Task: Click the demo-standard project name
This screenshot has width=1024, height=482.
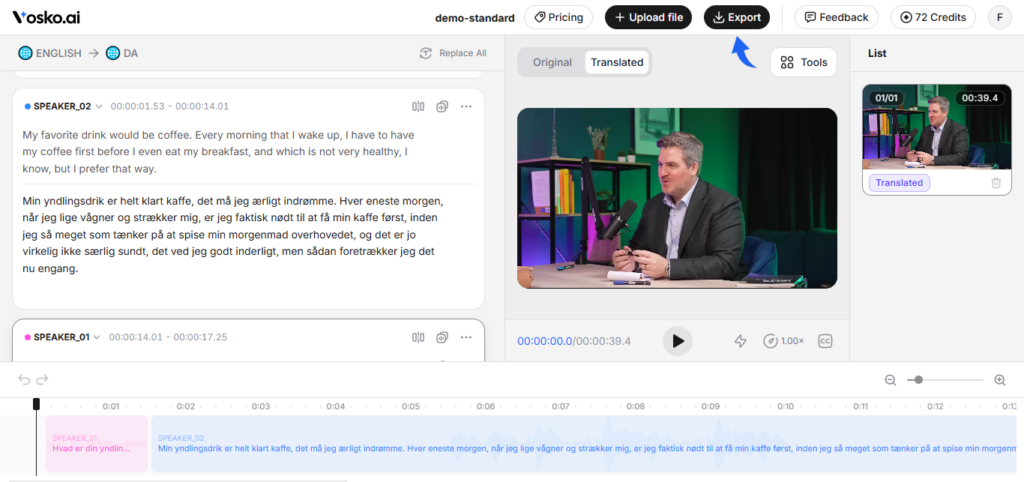Action: click(475, 18)
